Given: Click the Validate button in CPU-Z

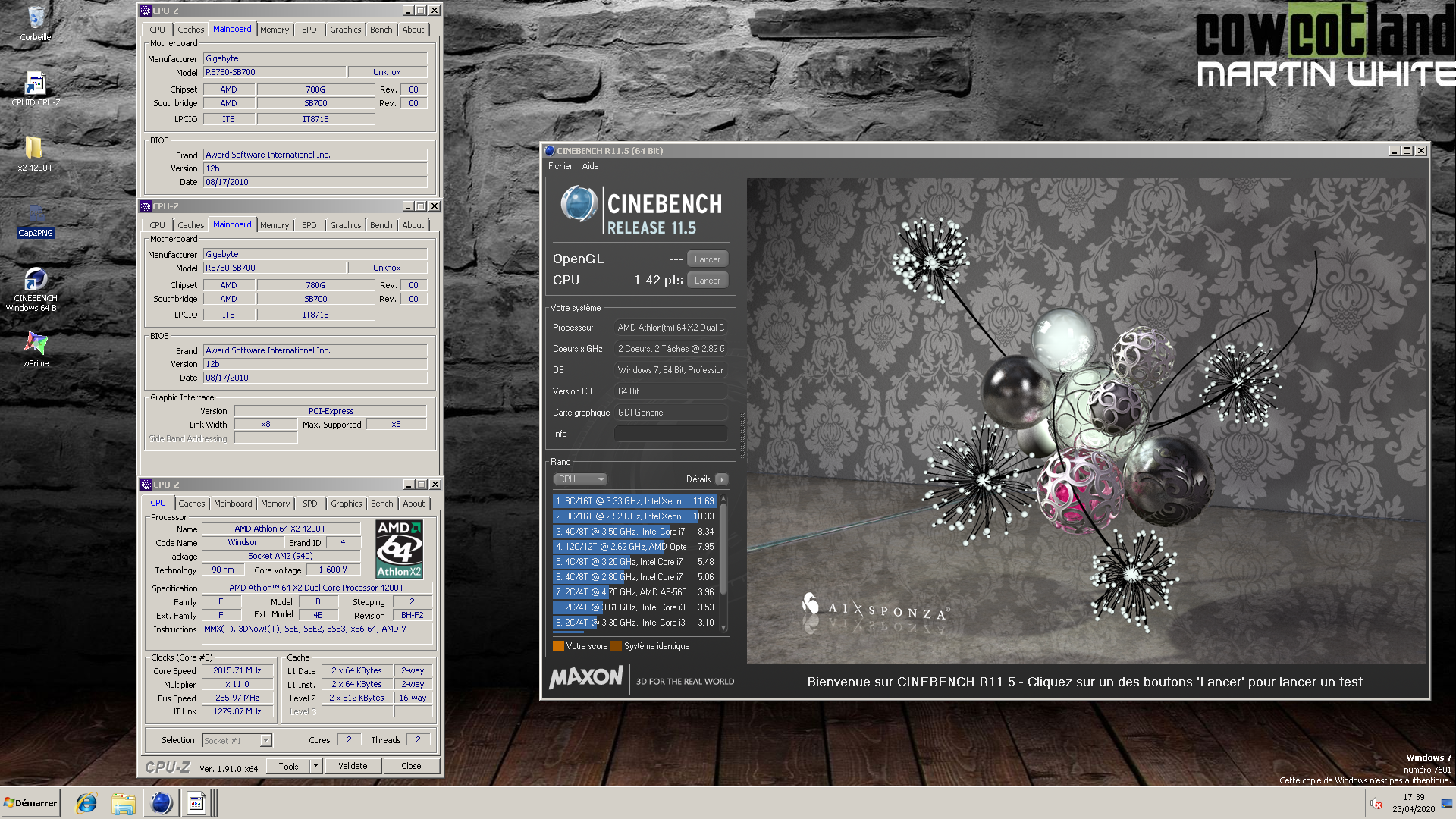Looking at the screenshot, I should (353, 766).
